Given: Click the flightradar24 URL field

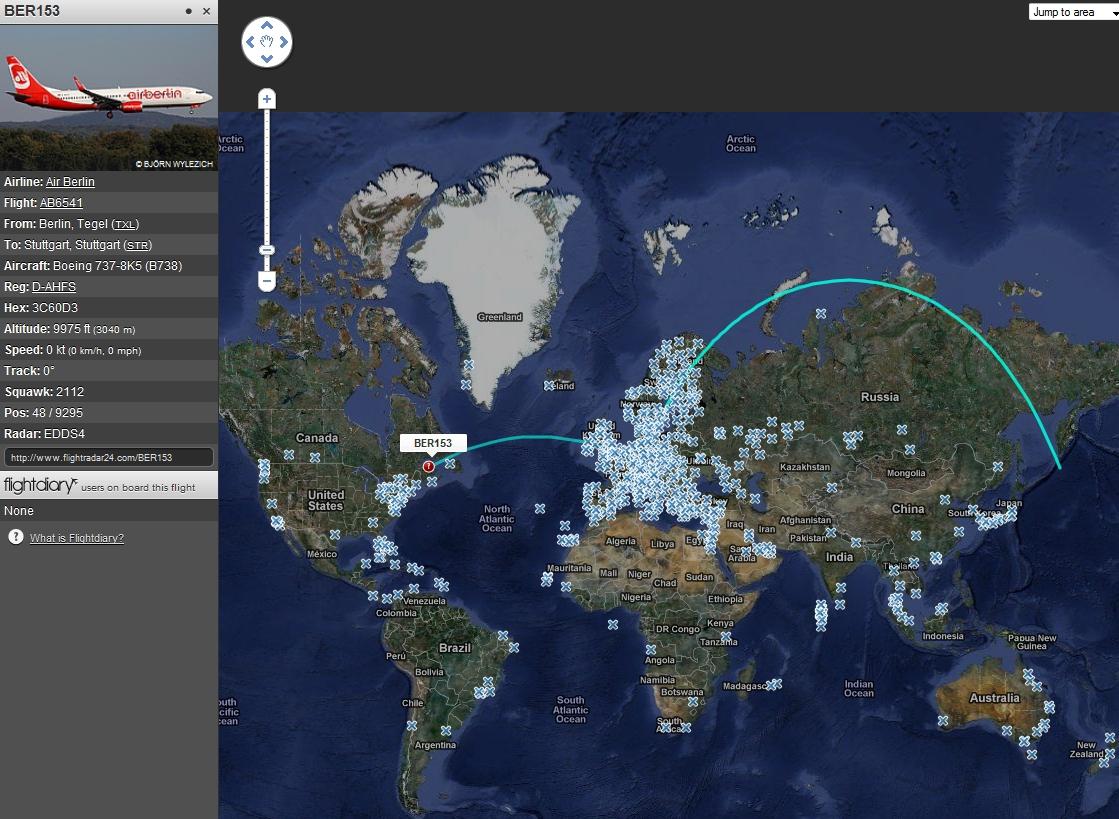Looking at the screenshot, I should tap(108, 457).
